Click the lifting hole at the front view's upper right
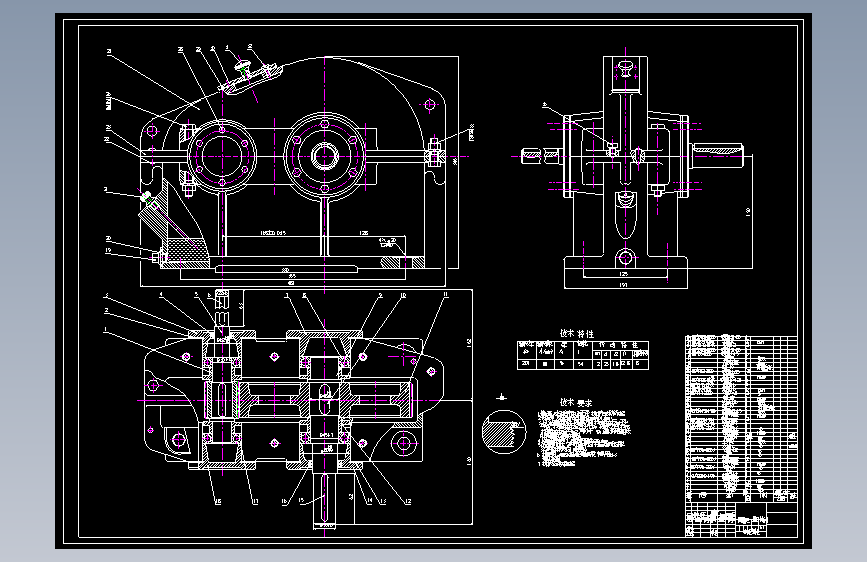 (430, 104)
